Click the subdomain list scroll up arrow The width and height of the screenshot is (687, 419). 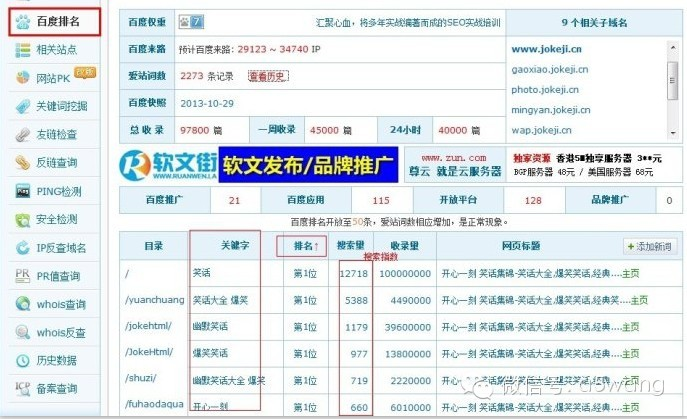(673, 46)
